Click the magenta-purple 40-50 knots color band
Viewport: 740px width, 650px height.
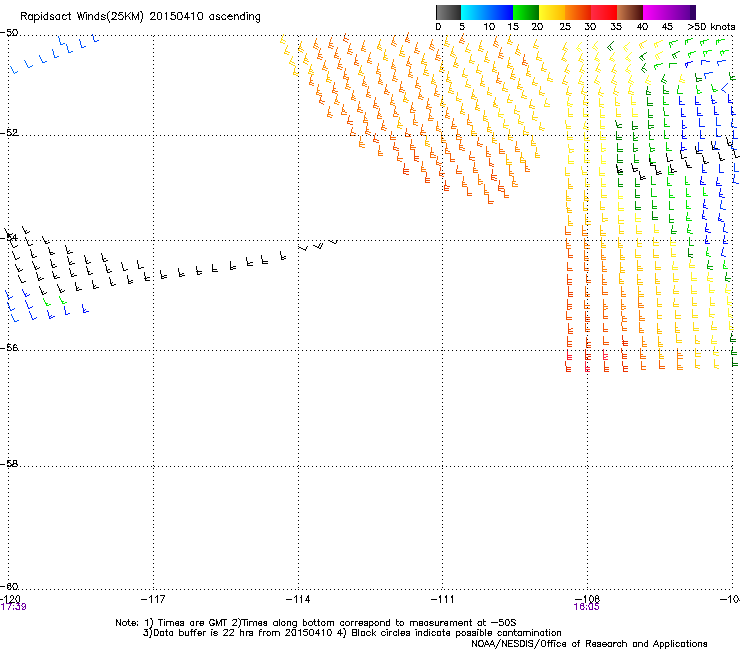(669, 12)
